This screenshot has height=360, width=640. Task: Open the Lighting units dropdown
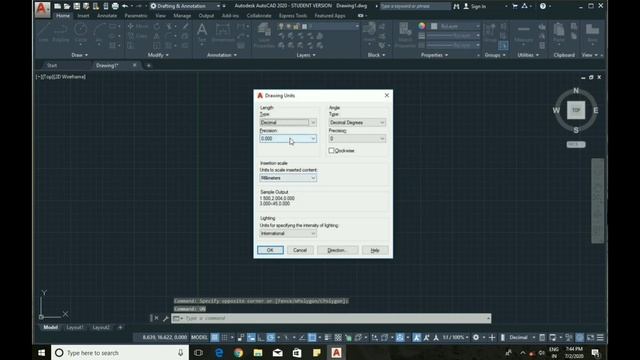[288, 233]
